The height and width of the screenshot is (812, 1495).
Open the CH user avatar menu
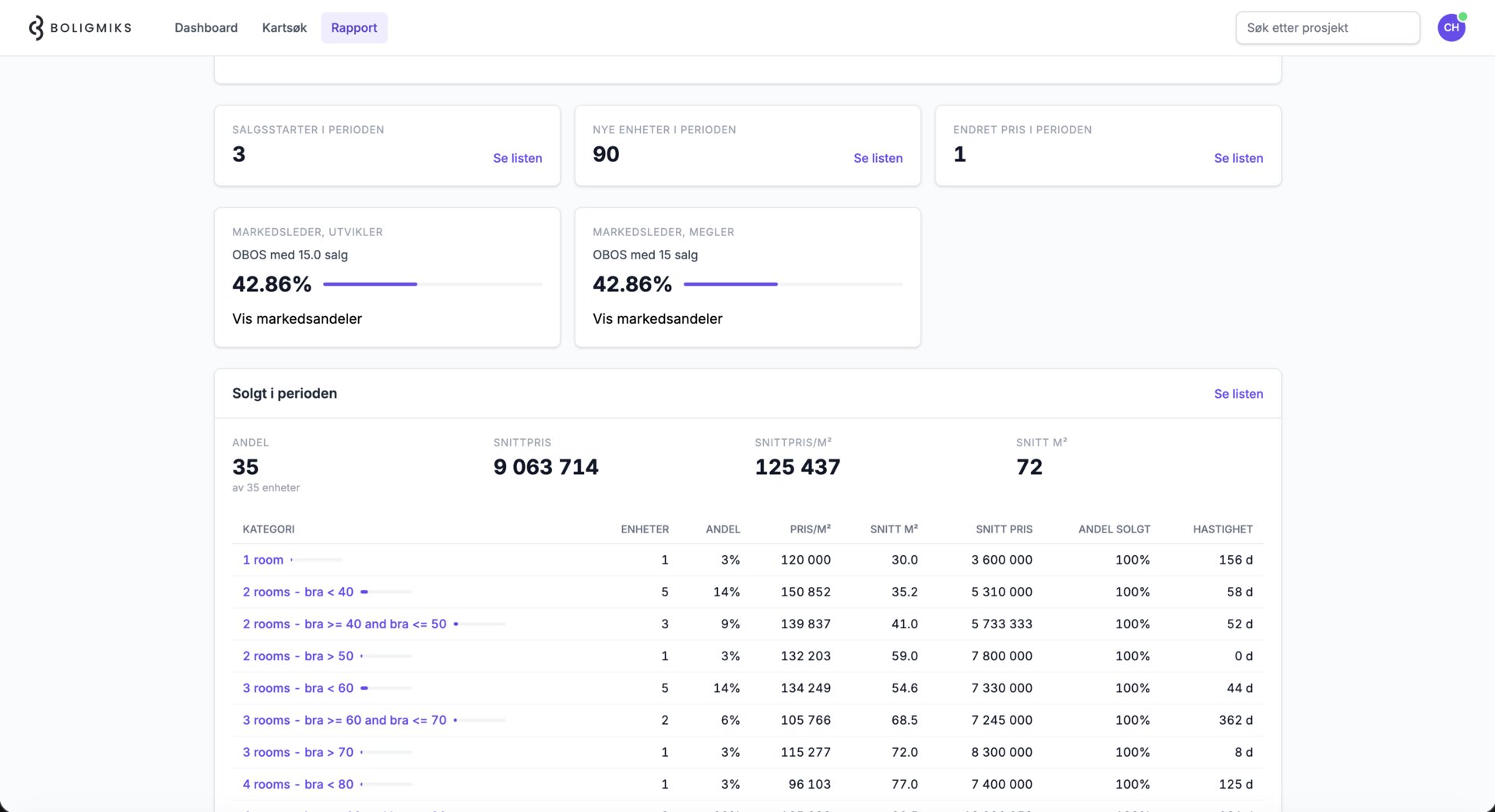pos(1451,28)
